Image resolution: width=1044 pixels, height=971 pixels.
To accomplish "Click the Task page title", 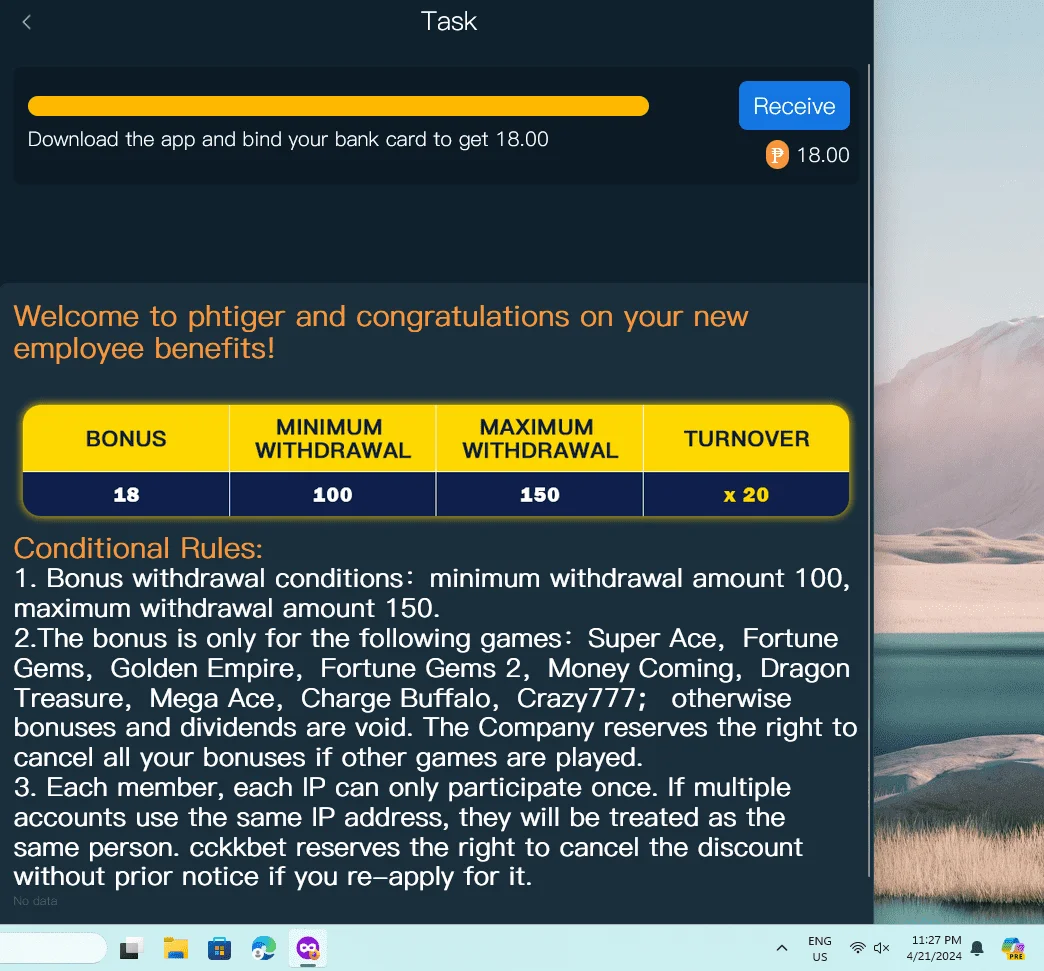I will coord(449,21).
